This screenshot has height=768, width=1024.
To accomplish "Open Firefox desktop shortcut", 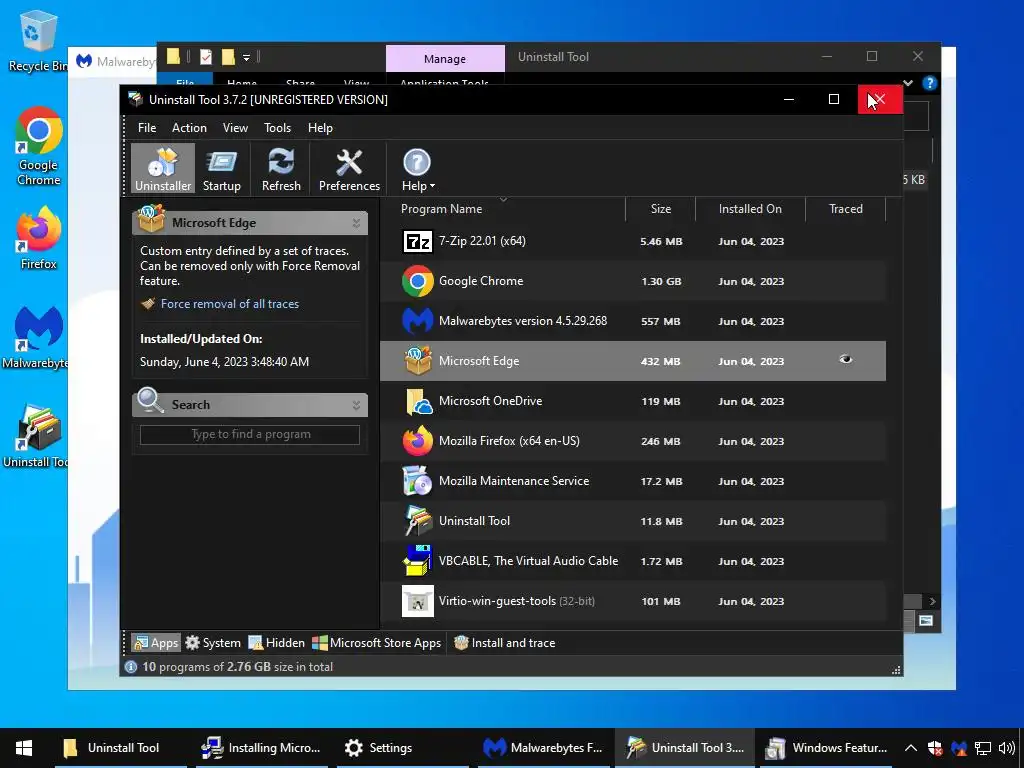I will [39, 238].
